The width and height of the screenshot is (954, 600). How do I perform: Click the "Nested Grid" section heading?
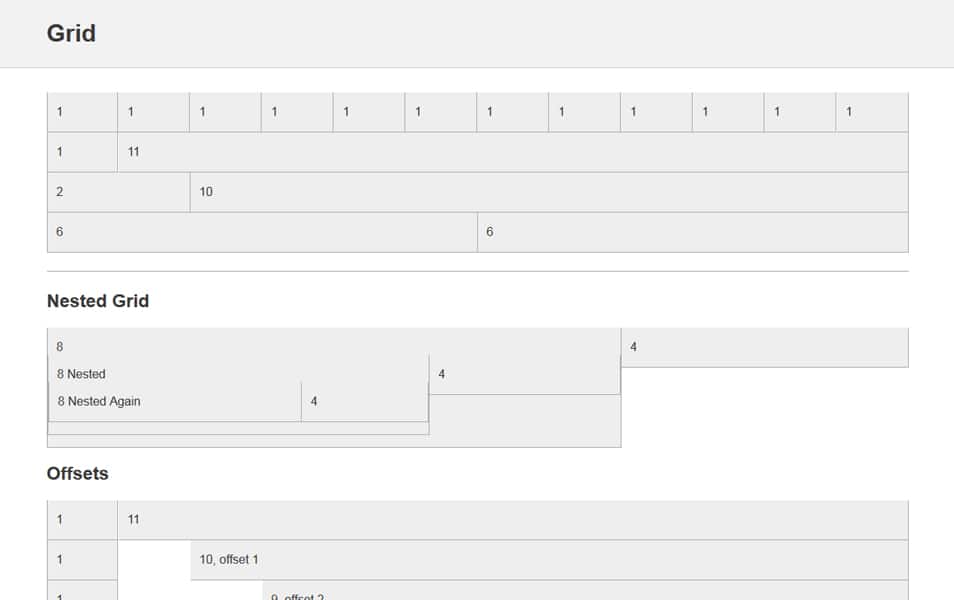pos(98,301)
